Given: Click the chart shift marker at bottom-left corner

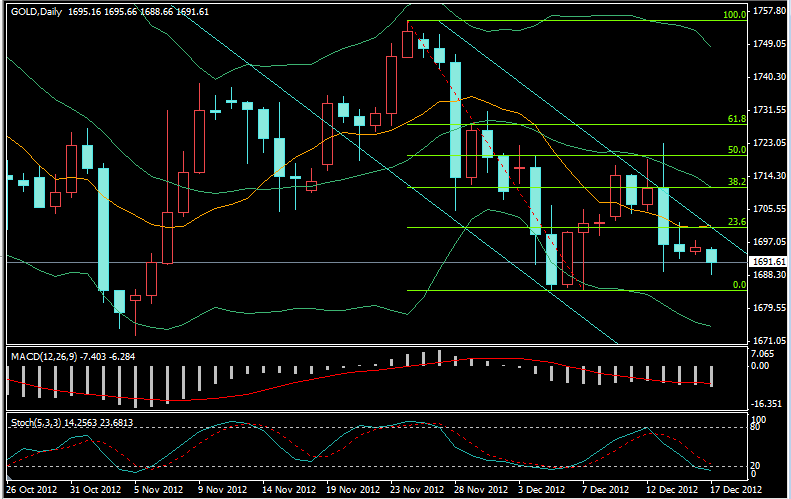Looking at the screenshot, I should pyautogui.click(x=9, y=477).
